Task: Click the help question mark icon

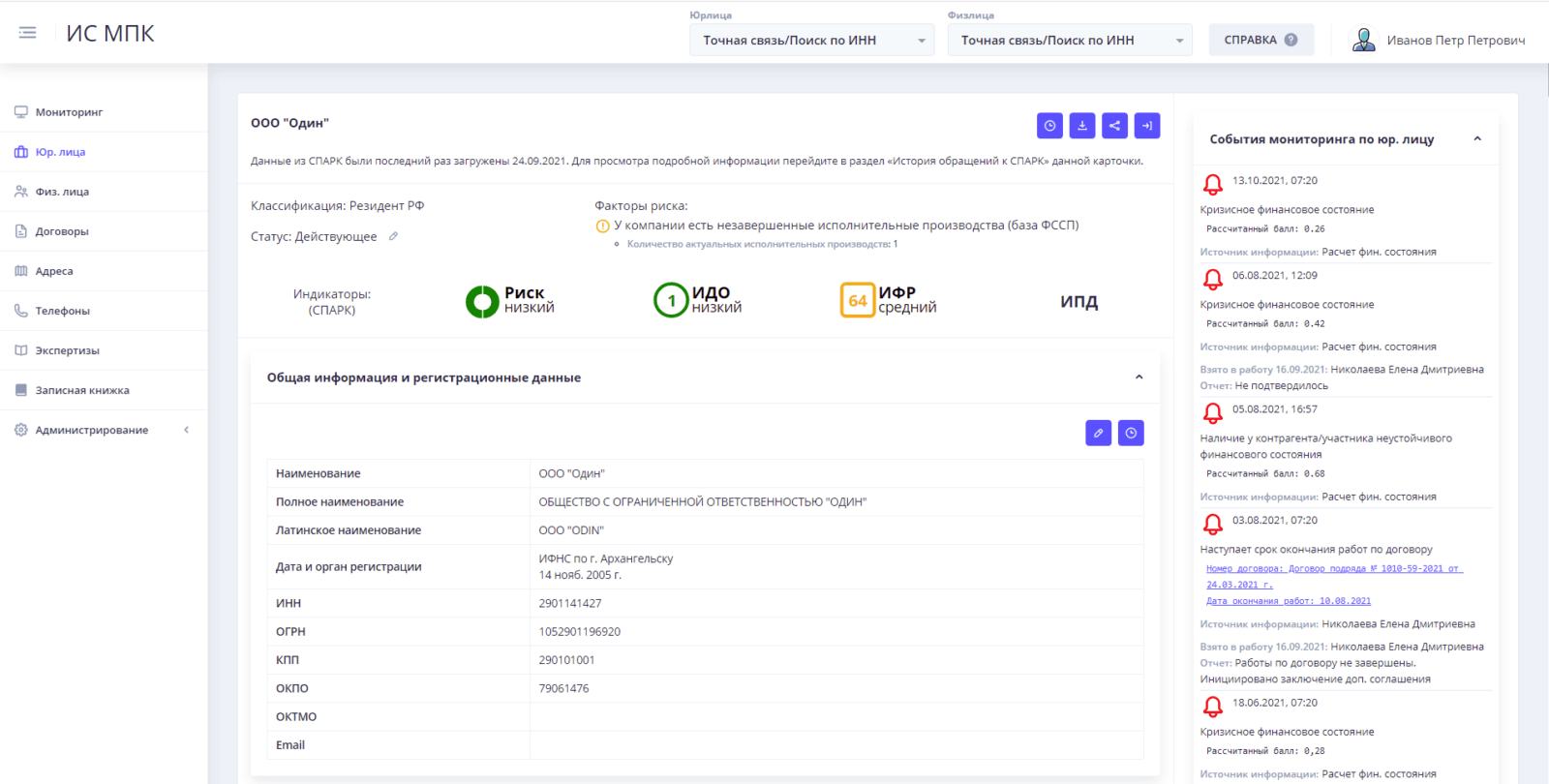Action: click(1291, 40)
